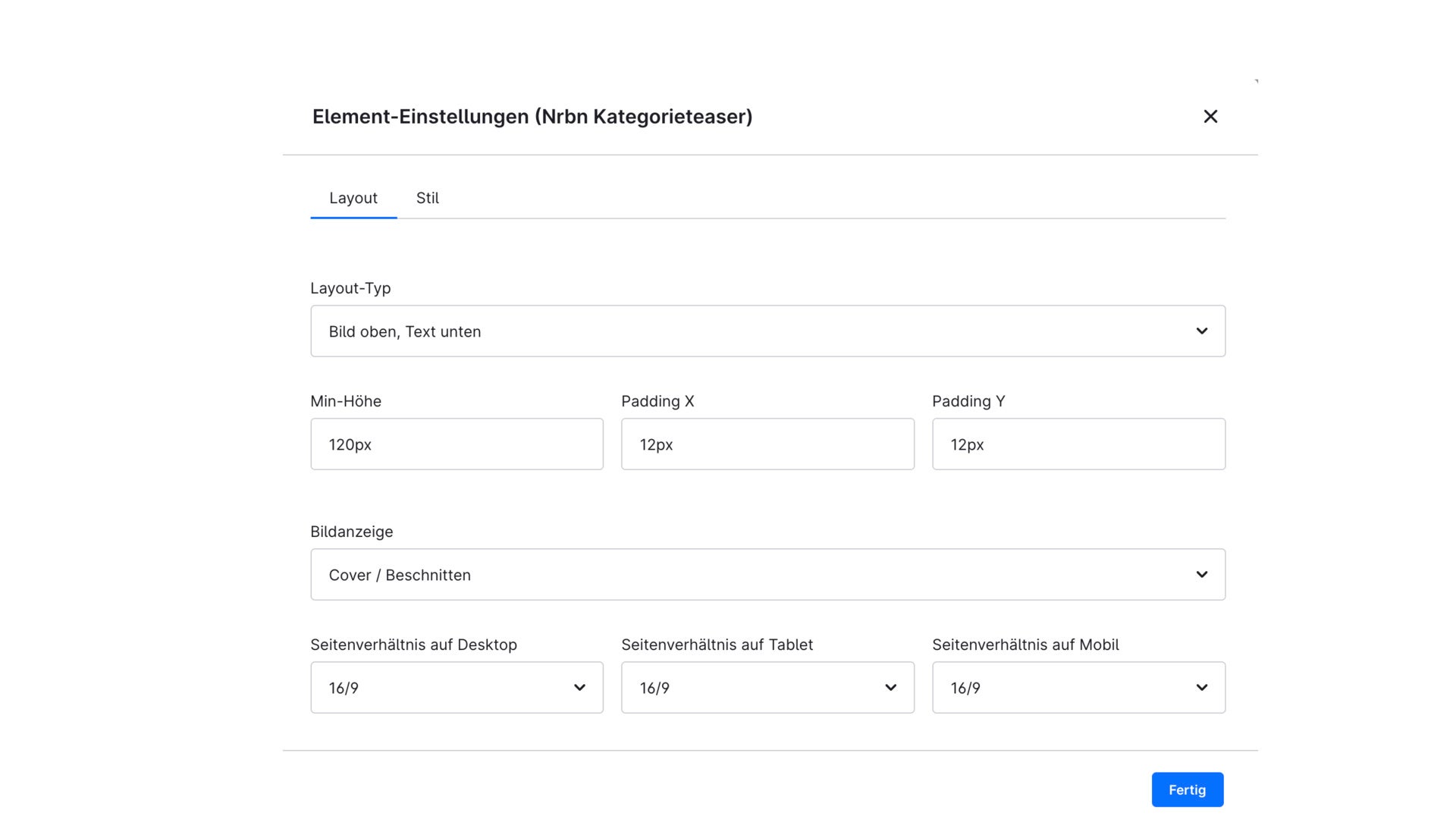Screen dimensions: 1456x819
Task: Expand Seitenverhältnis auf Desktop 16/9 select
Action: coord(457,688)
